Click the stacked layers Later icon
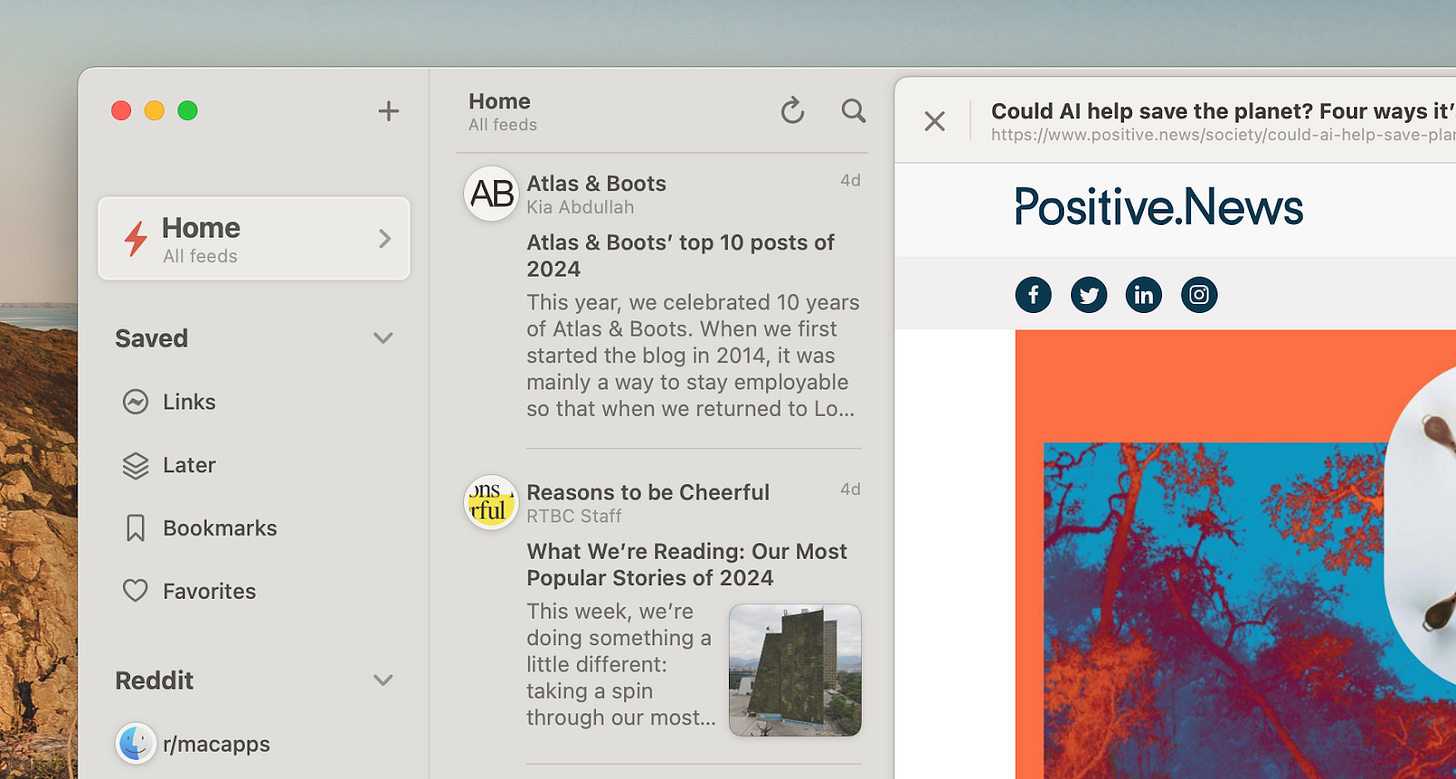Image resolution: width=1456 pixels, height=779 pixels. click(x=135, y=465)
